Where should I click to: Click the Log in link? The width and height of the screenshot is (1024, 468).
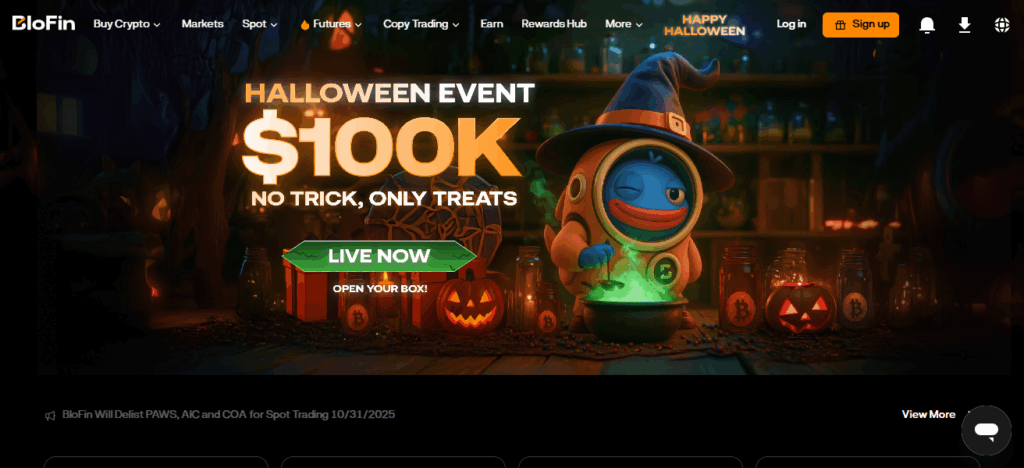click(x=791, y=24)
